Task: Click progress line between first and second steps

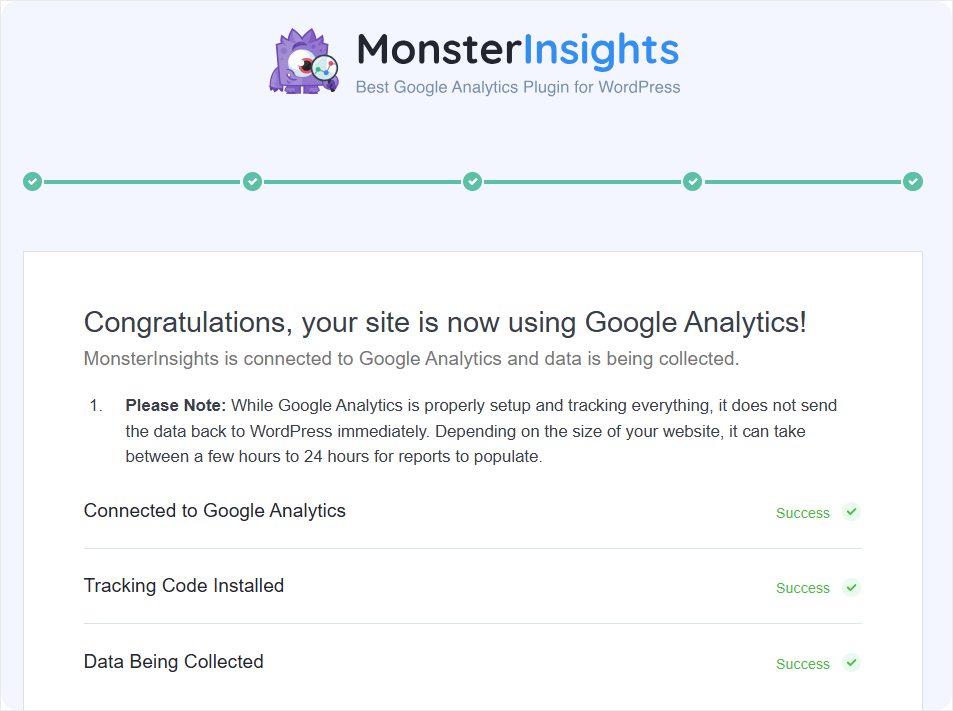Action: [143, 182]
